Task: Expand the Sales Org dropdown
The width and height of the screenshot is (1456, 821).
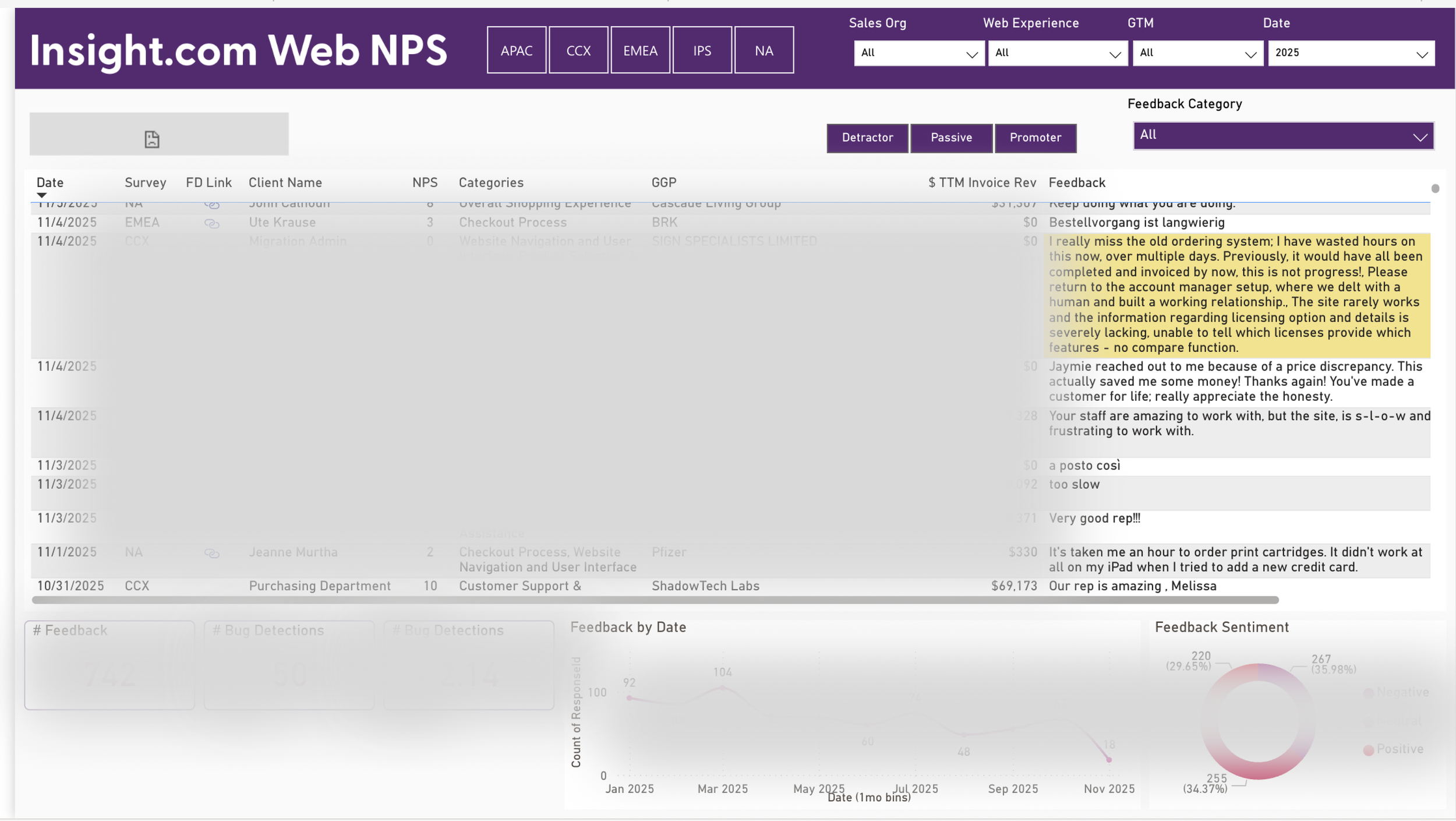Action: click(x=918, y=53)
